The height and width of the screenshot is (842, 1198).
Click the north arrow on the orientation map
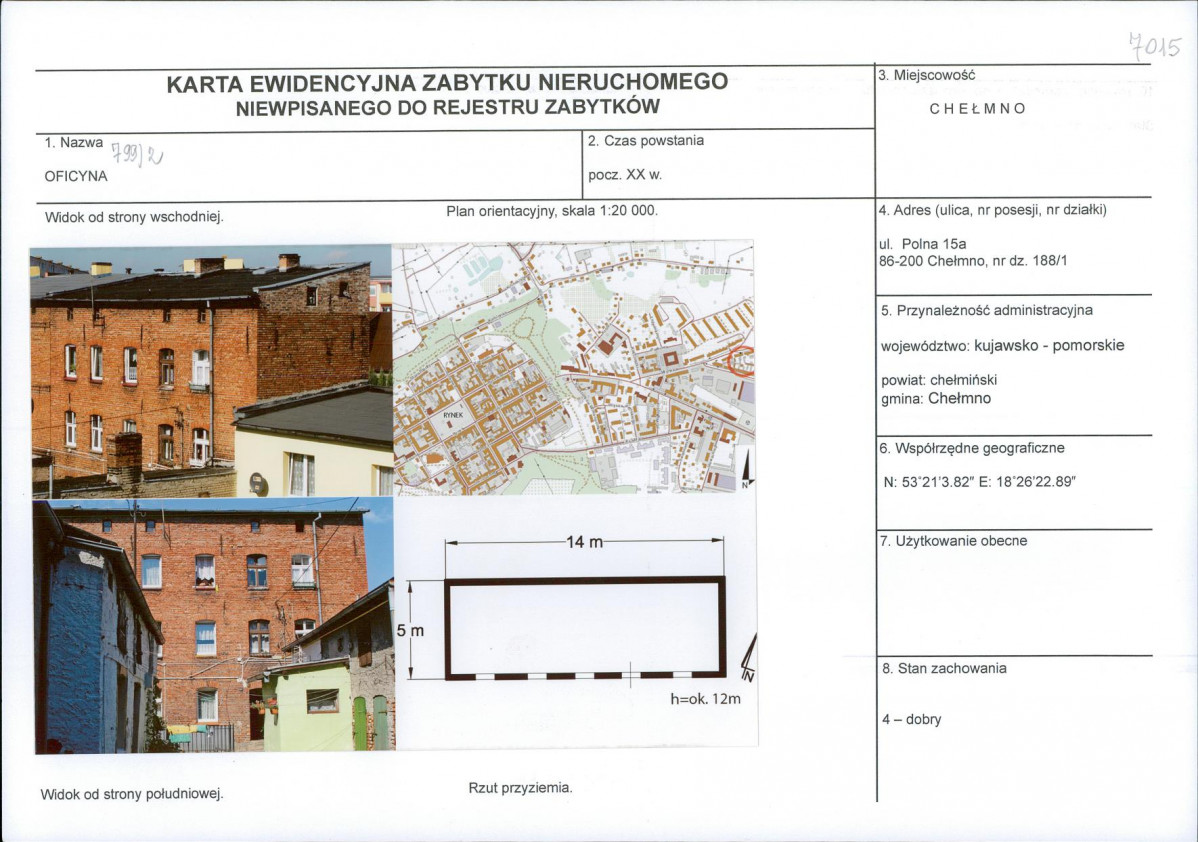[747, 468]
